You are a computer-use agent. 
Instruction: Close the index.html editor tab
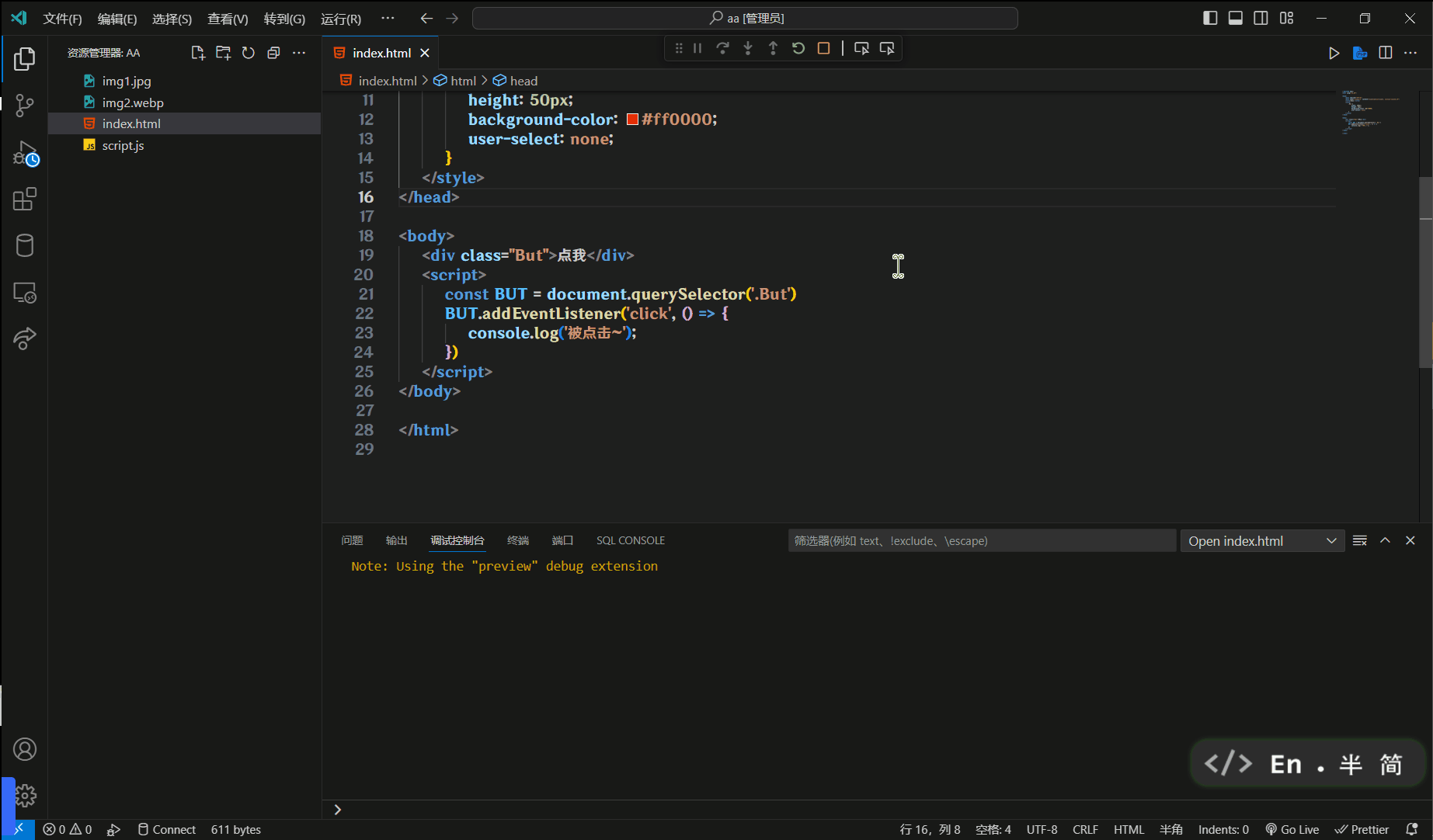coord(425,53)
